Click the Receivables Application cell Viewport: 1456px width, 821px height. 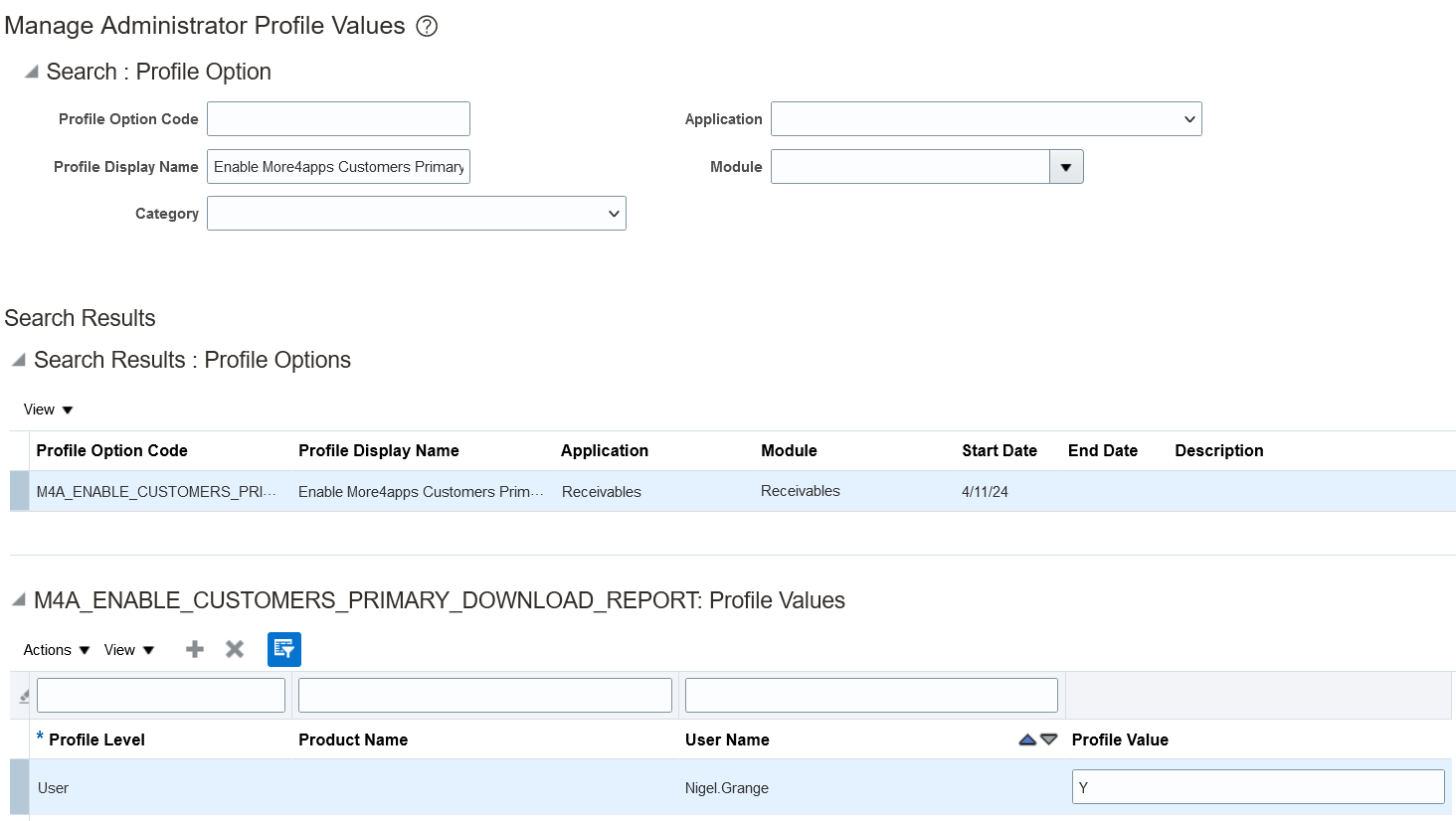coord(602,492)
